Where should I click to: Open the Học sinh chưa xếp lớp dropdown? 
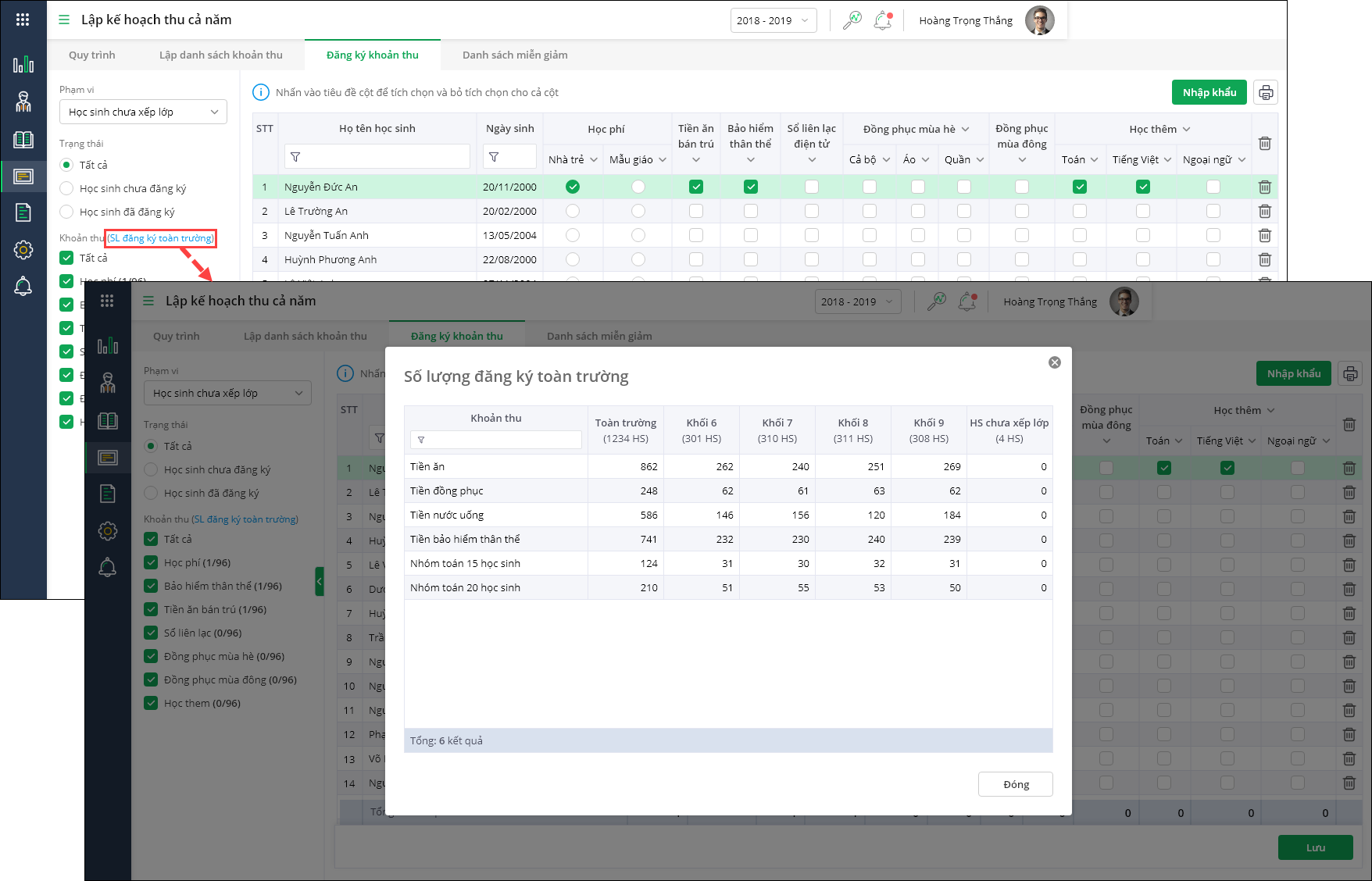(x=143, y=112)
